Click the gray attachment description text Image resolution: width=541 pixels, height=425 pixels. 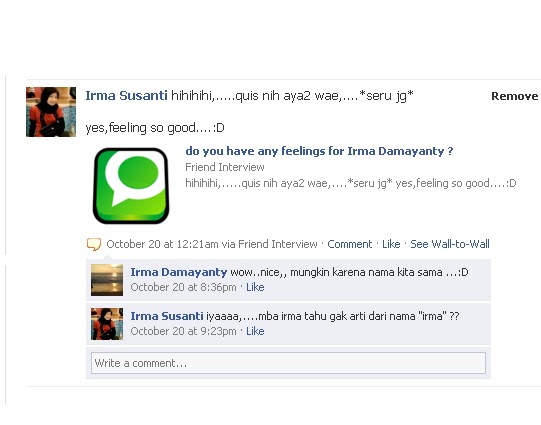[x=351, y=183]
